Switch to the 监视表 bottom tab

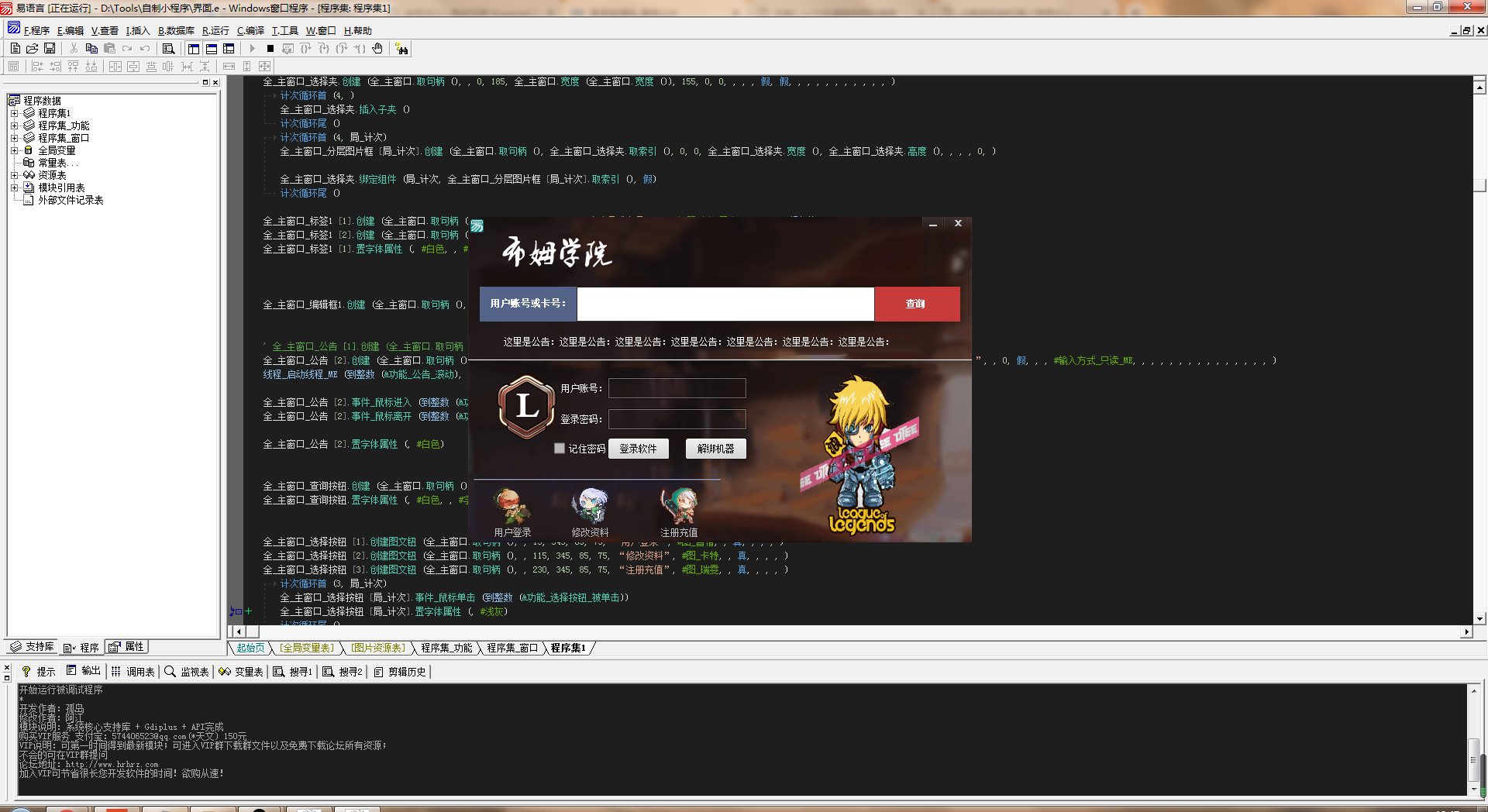click(187, 672)
